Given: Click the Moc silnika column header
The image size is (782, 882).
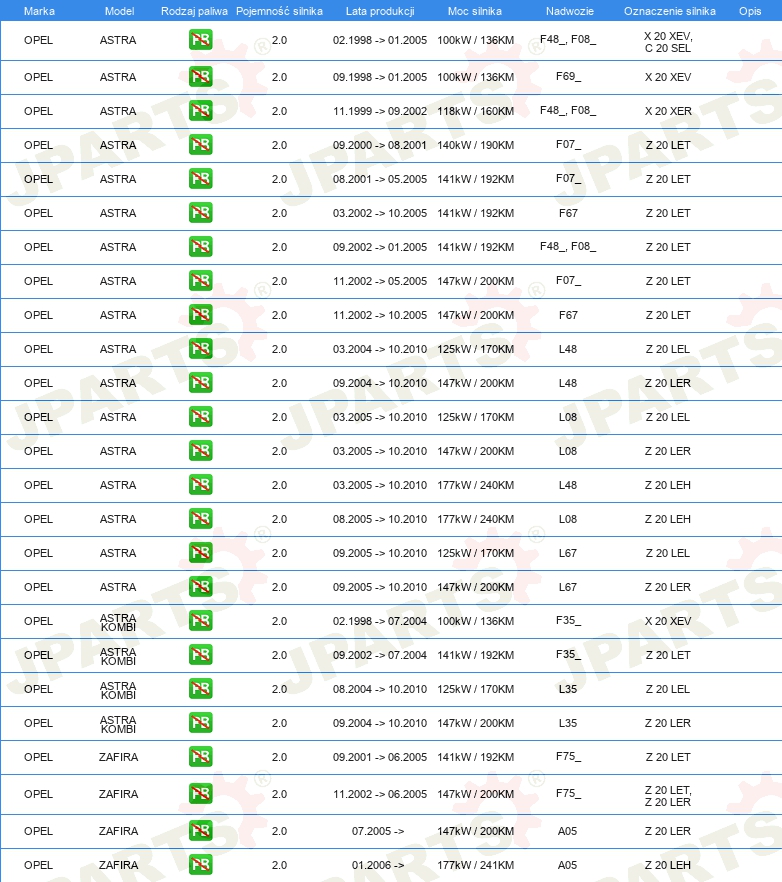Looking at the screenshot, I should [x=475, y=11].
